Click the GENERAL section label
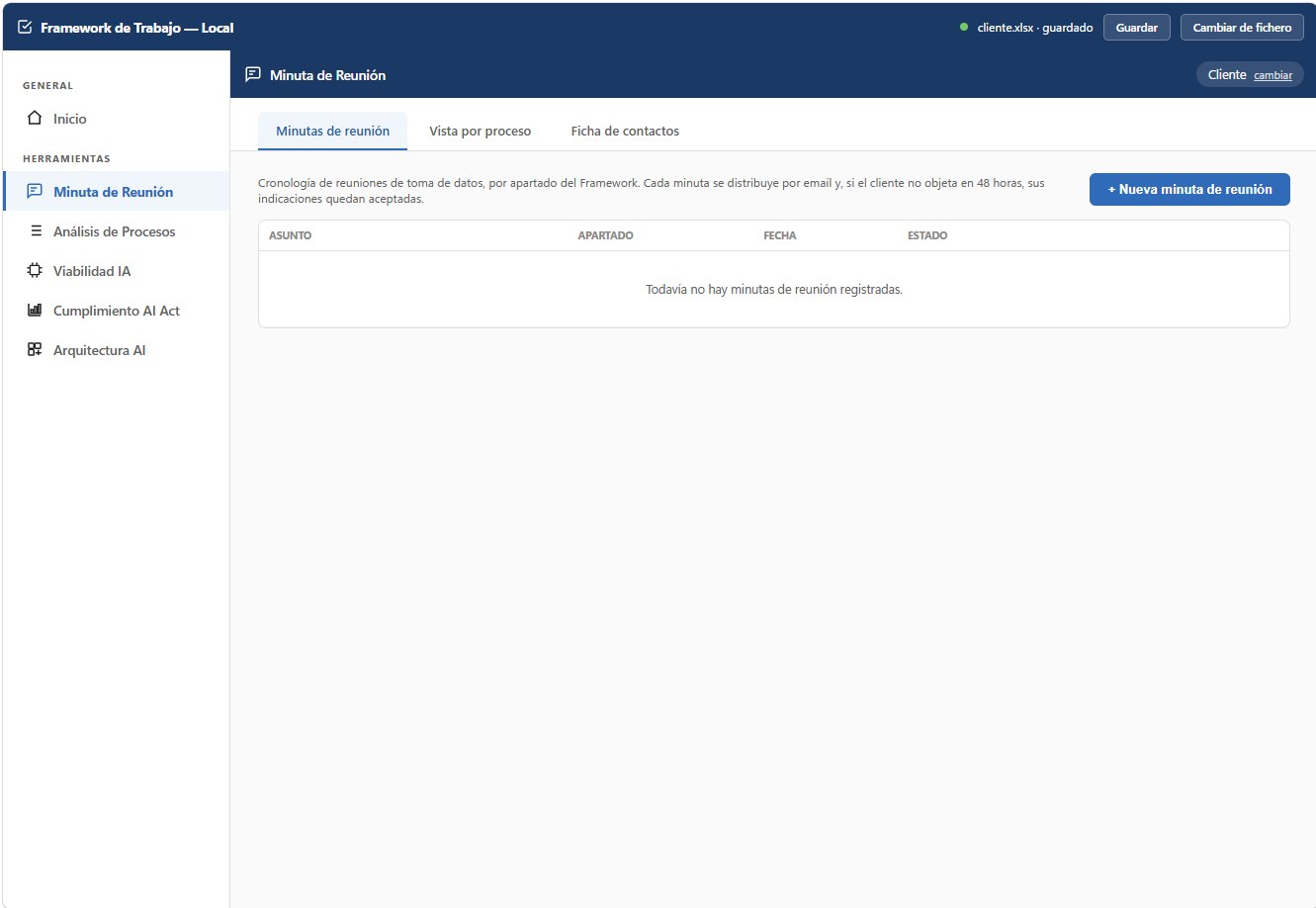This screenshot has width=1316, height=908. point(47,85)
